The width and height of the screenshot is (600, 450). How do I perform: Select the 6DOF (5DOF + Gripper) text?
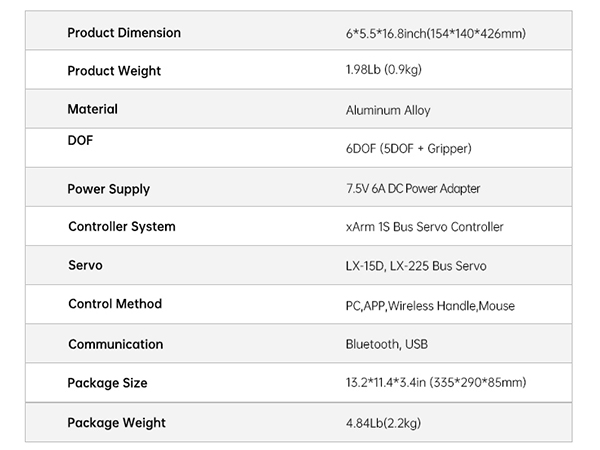click(408, 149)
